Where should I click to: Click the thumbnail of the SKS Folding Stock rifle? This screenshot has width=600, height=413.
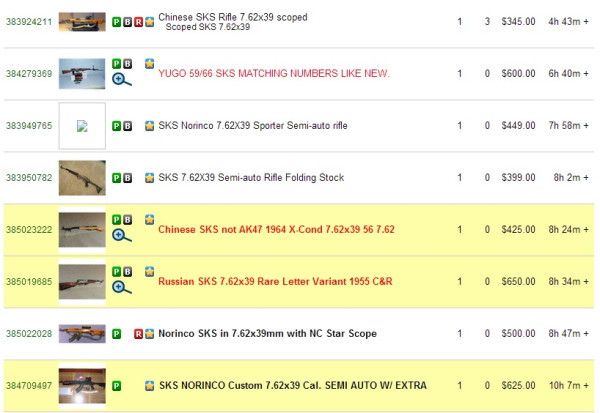click(x=82, y=178)
